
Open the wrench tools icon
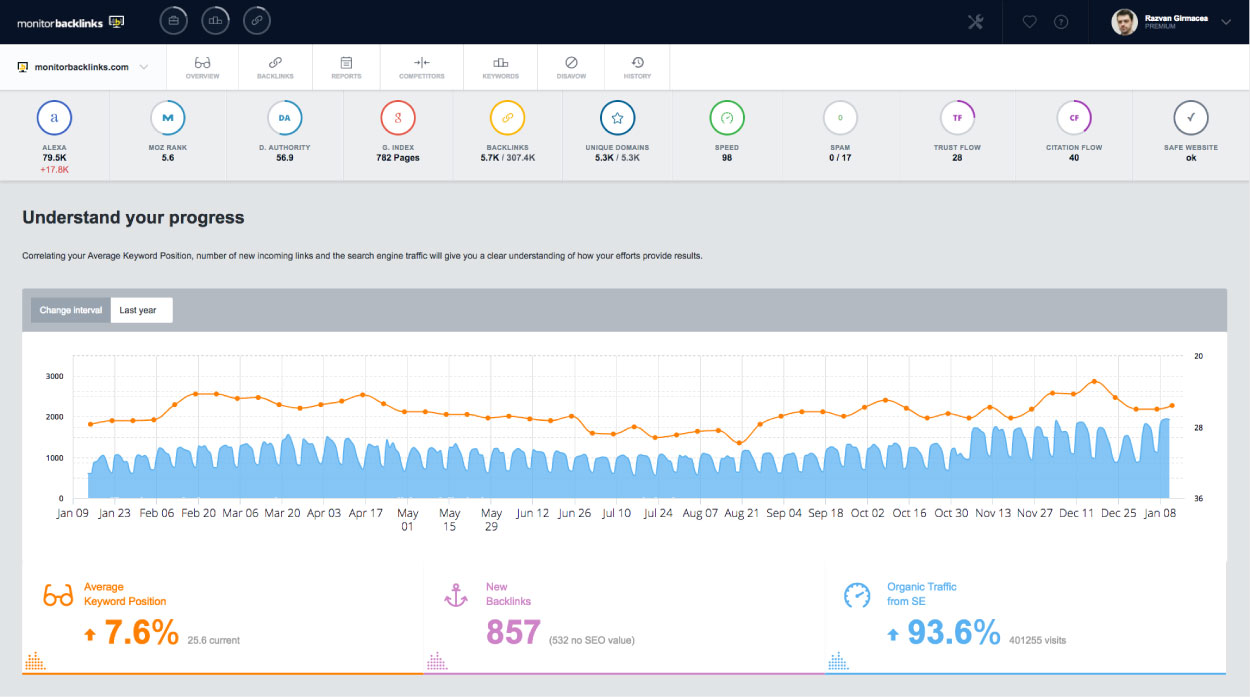click(975, 22)
